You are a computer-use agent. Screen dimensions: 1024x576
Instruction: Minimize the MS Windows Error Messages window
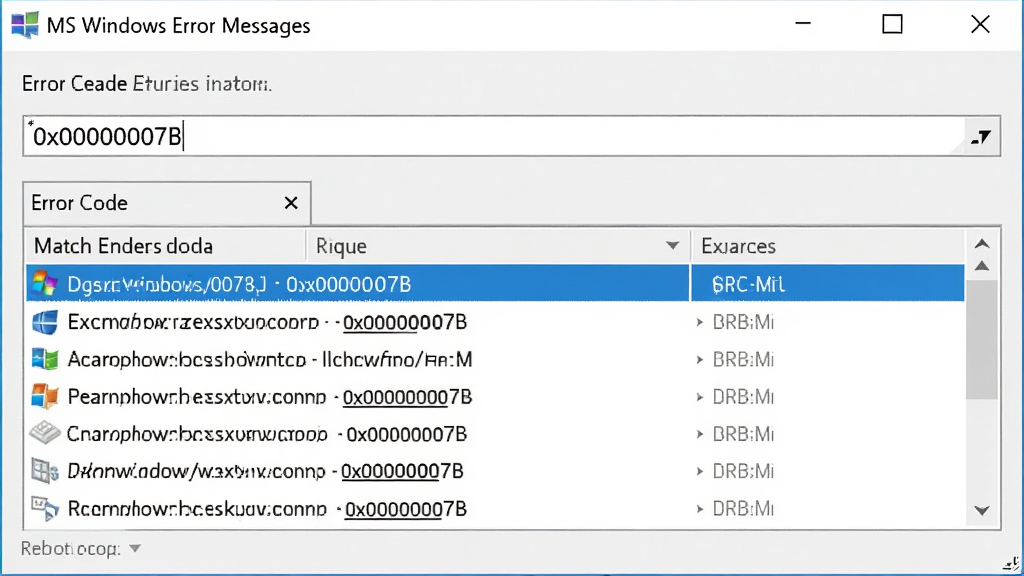(803, 24)
